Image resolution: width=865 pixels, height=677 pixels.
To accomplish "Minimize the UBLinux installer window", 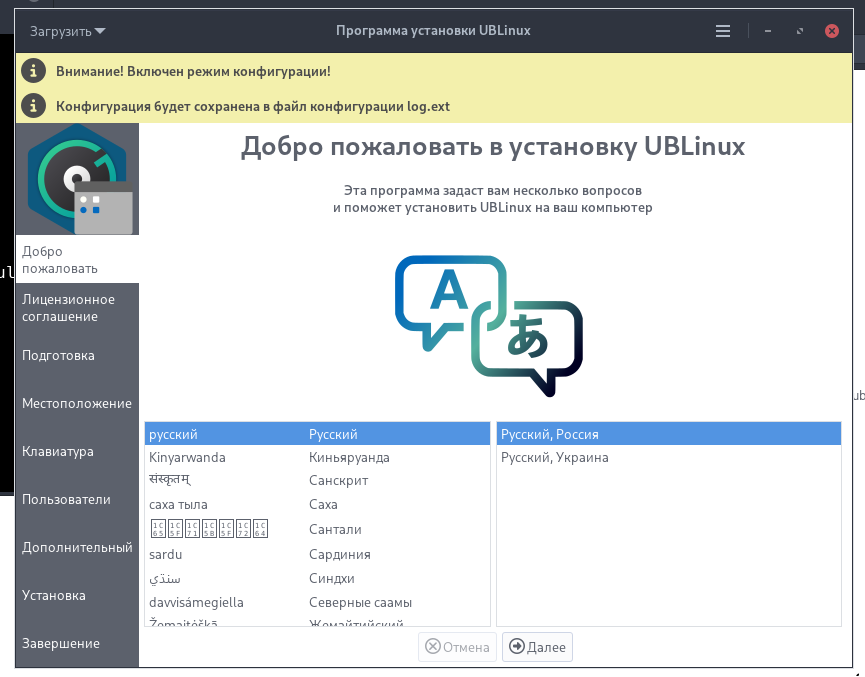I will (767, 31).
